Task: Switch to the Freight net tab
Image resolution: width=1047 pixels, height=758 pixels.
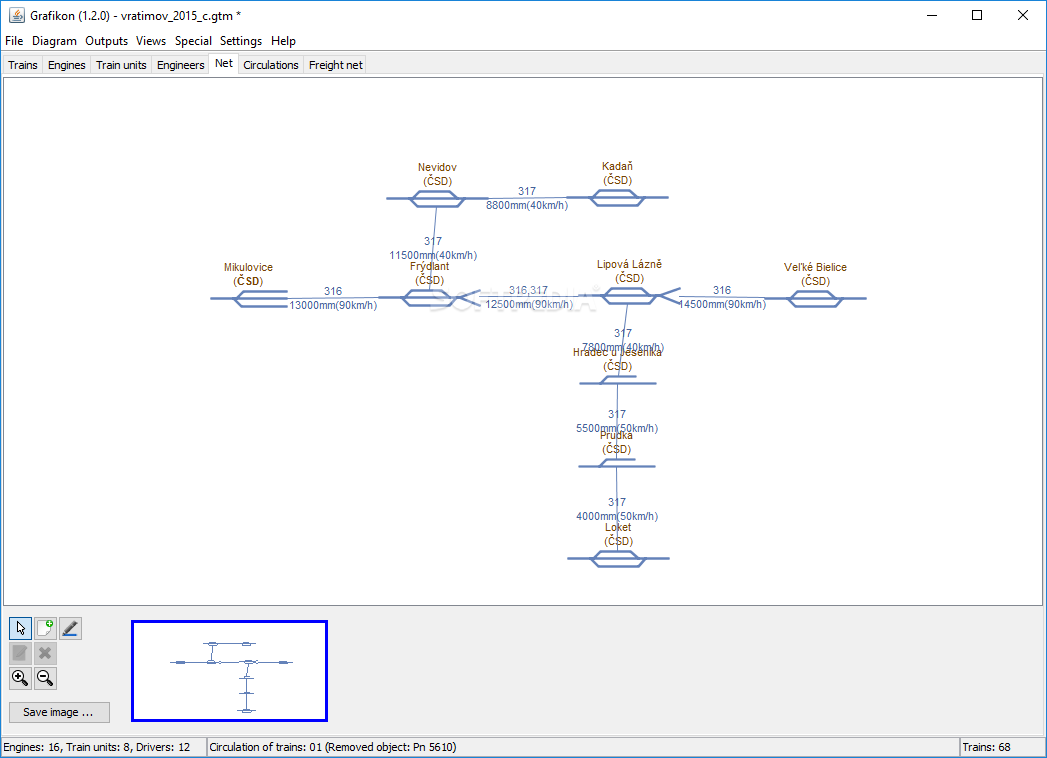Action: [335, 65]
